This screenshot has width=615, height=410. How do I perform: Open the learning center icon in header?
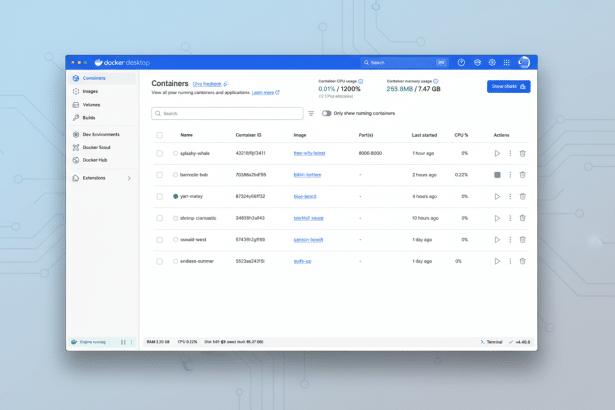click(x=477, y=62)
